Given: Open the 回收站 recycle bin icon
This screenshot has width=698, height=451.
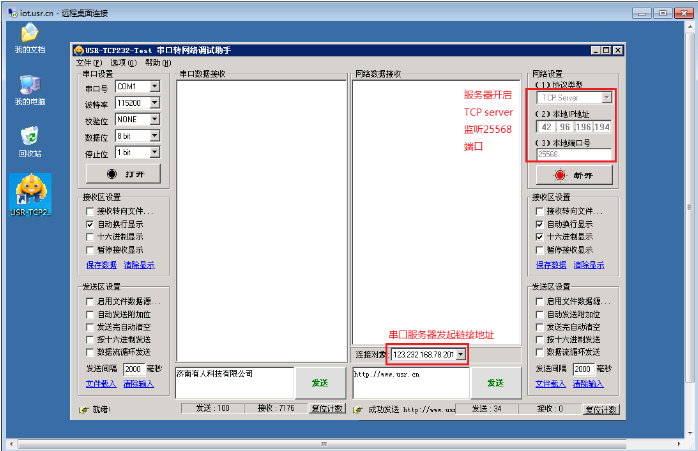Looking at the screenshot, I should pyautogui.click(x=29, y=137).
